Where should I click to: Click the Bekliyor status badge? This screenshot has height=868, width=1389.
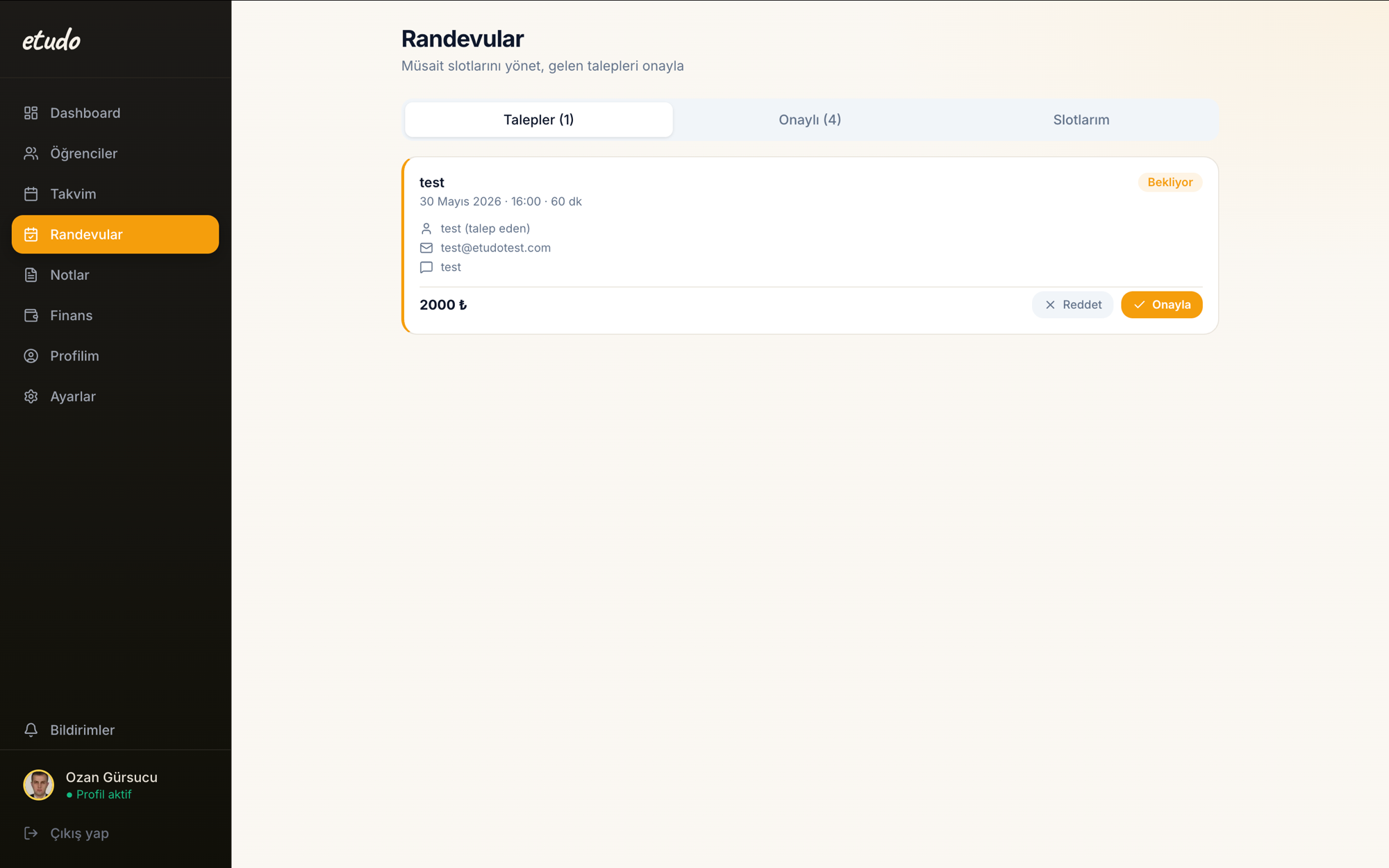pos(1170,182)
